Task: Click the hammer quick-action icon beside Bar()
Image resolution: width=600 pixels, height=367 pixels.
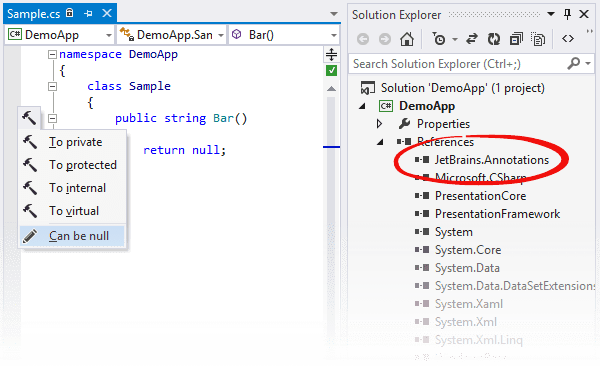Action: point(29,118)
